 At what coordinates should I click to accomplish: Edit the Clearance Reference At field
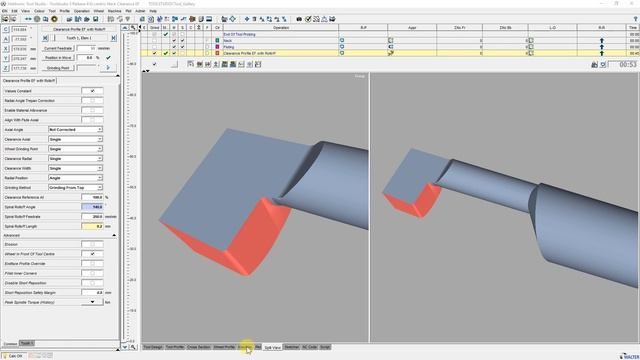(x=92, y=197)
